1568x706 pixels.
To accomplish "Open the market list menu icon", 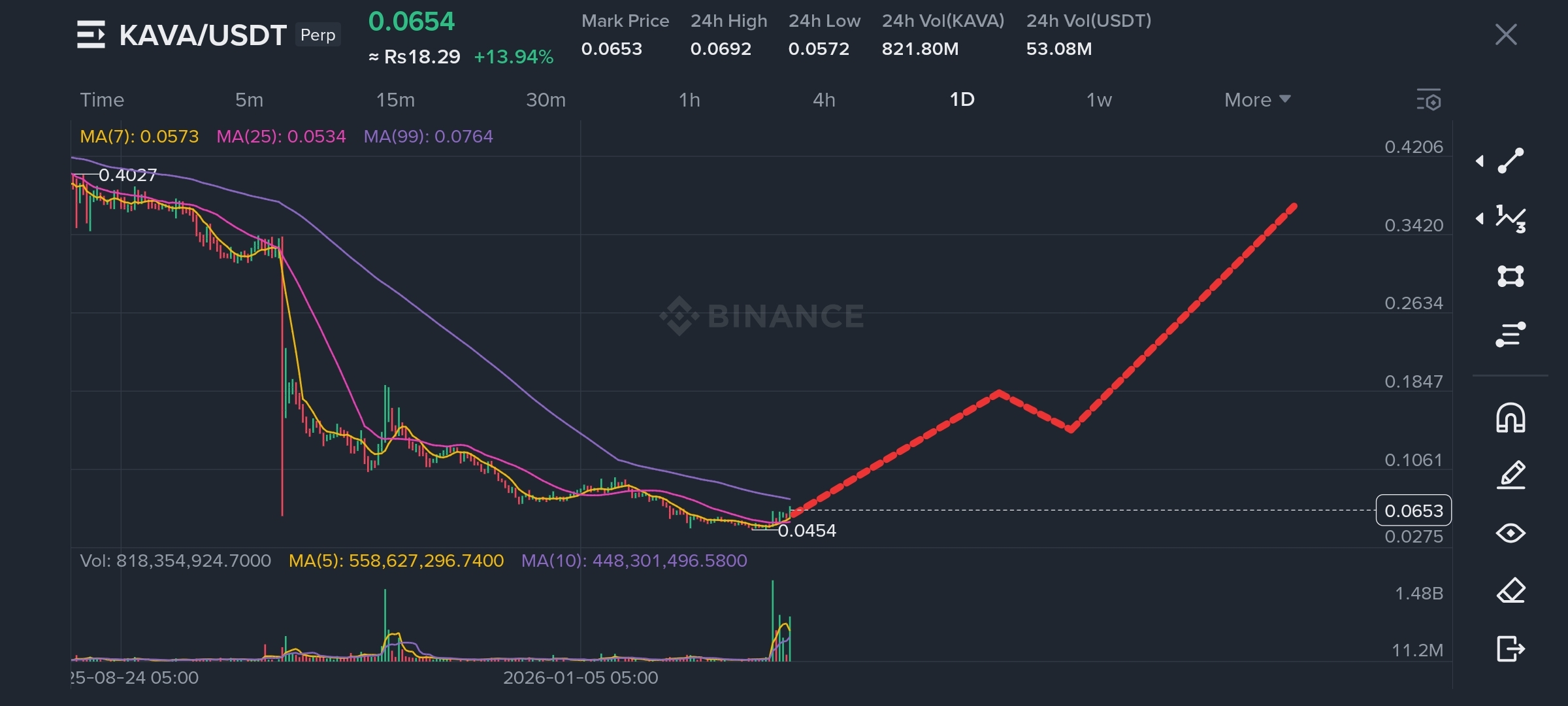I will click(91, 35).
